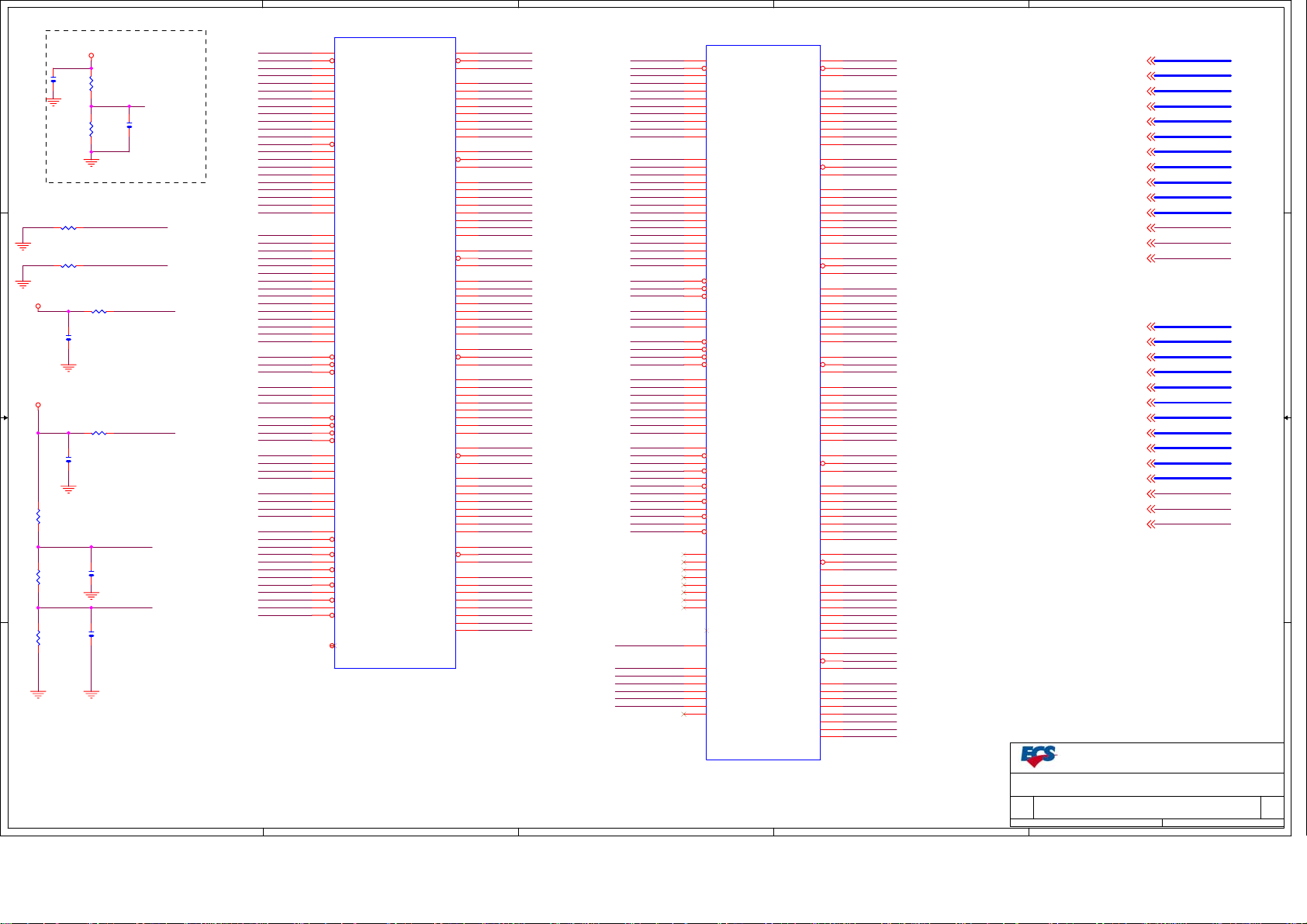
Task: Select the lower of the two grounded horizontal resistors
Action: click(x=68, y=266)
